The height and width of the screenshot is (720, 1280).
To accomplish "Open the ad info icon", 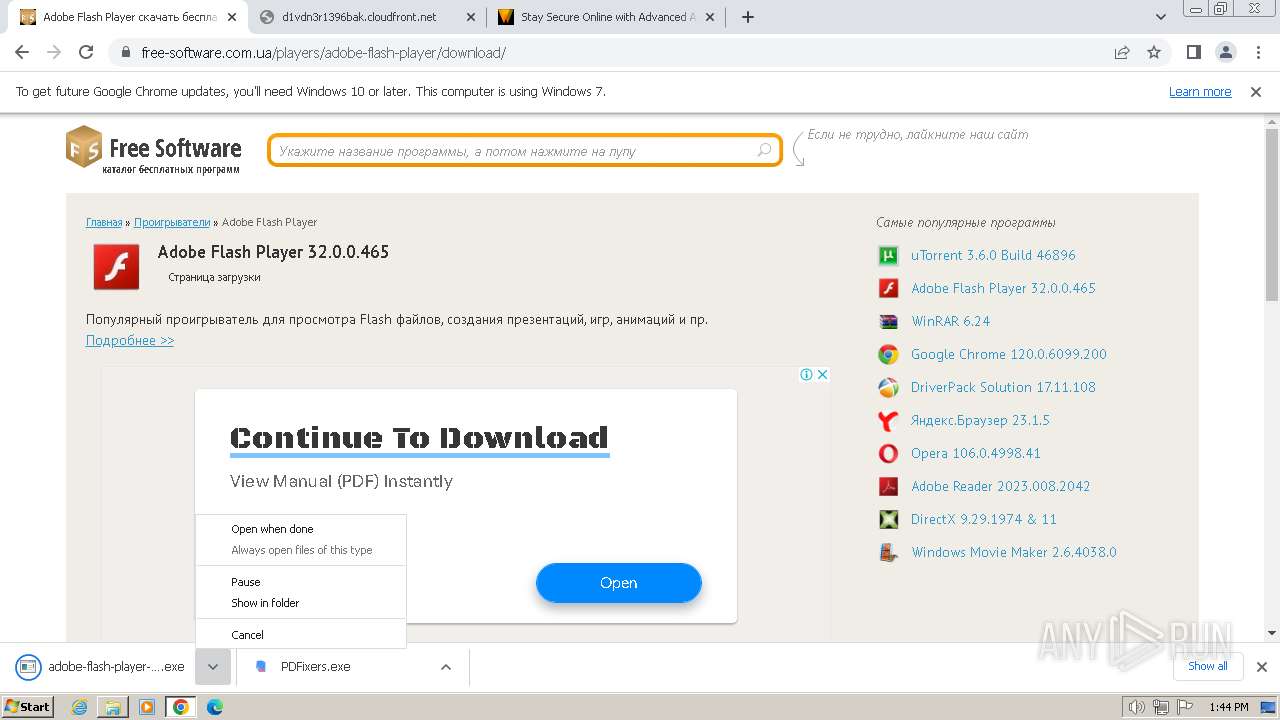I will click(806, 374).
